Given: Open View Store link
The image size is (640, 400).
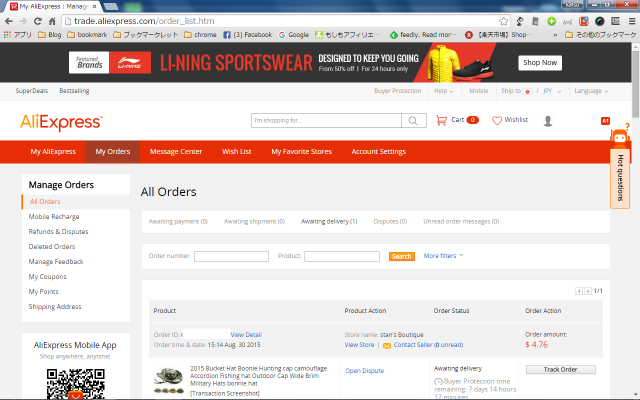Looking at the screenshot, I should click(x=359, y=345).
